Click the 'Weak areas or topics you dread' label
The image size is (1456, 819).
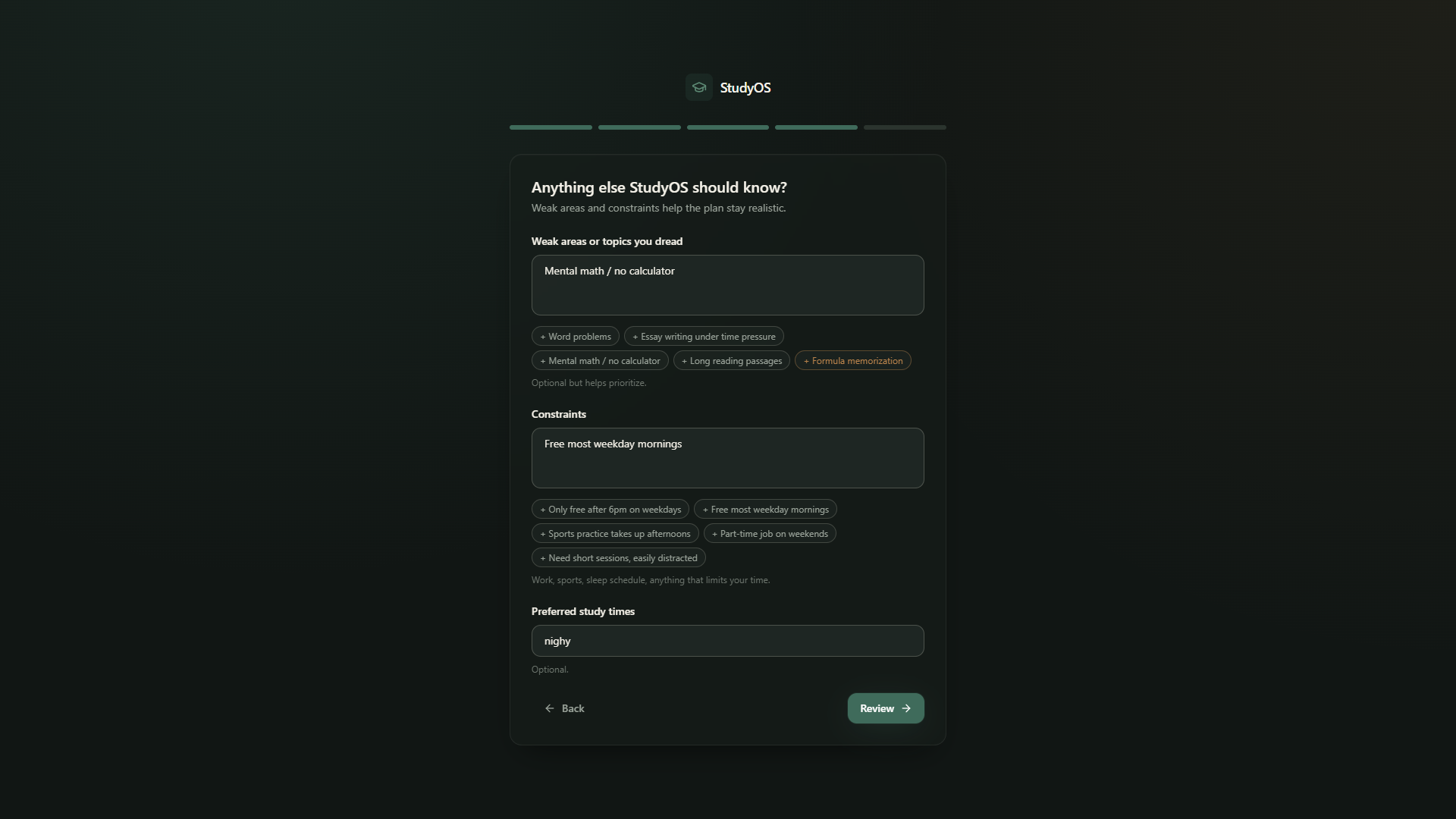(607, 241)
